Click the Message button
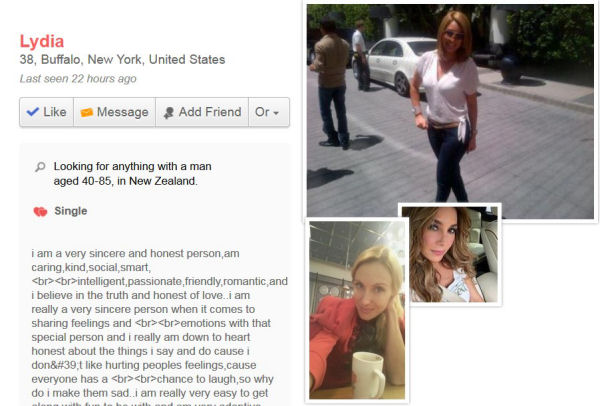The height and width of the screenshot is (406, 600). click(x=114, y=112)
